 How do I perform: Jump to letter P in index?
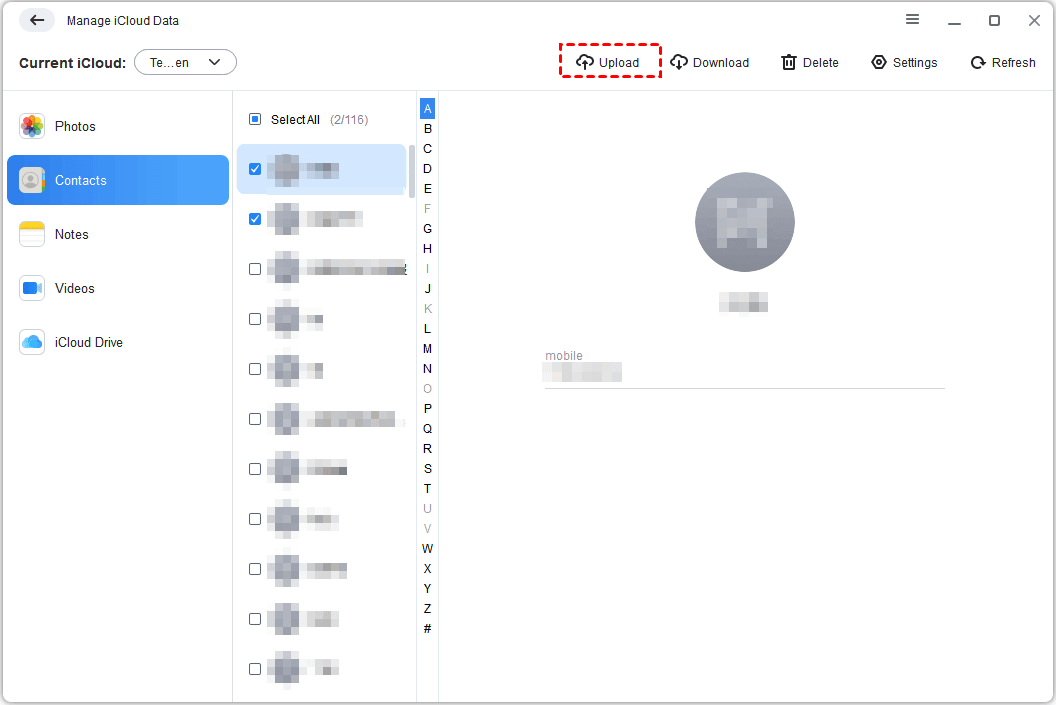point(427,408)
